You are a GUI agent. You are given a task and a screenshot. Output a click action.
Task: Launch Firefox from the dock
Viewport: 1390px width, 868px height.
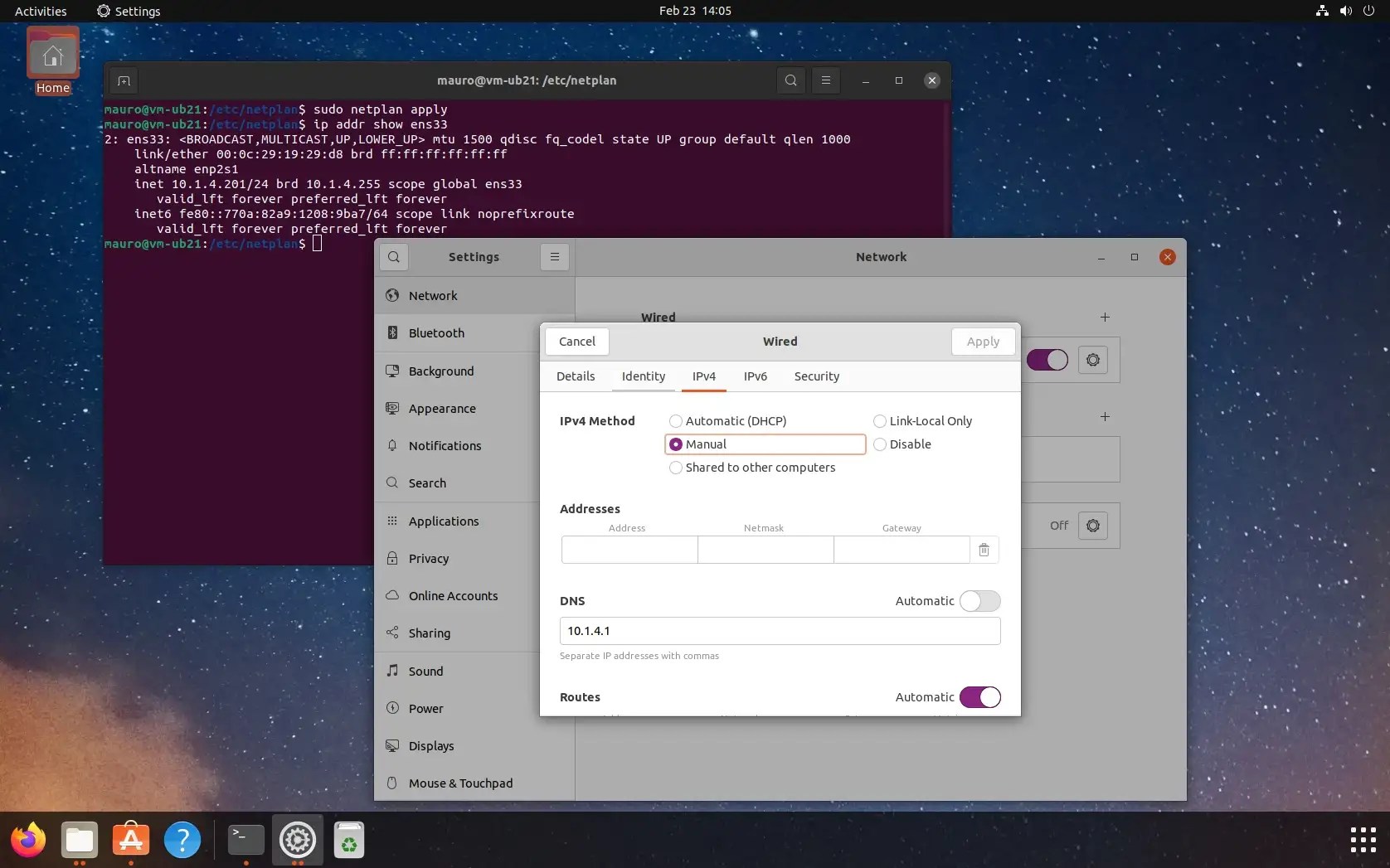point(27,840)
